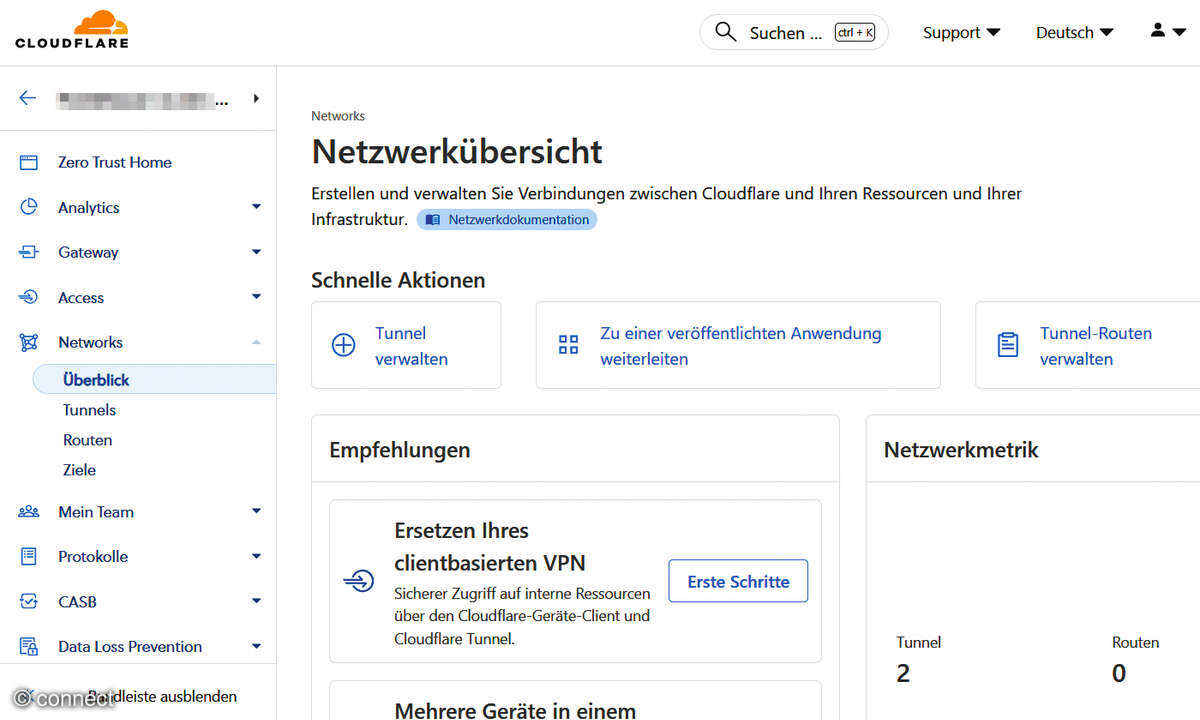Click the Access sidebar icon

pyautogui.click(x=27, y=297)
